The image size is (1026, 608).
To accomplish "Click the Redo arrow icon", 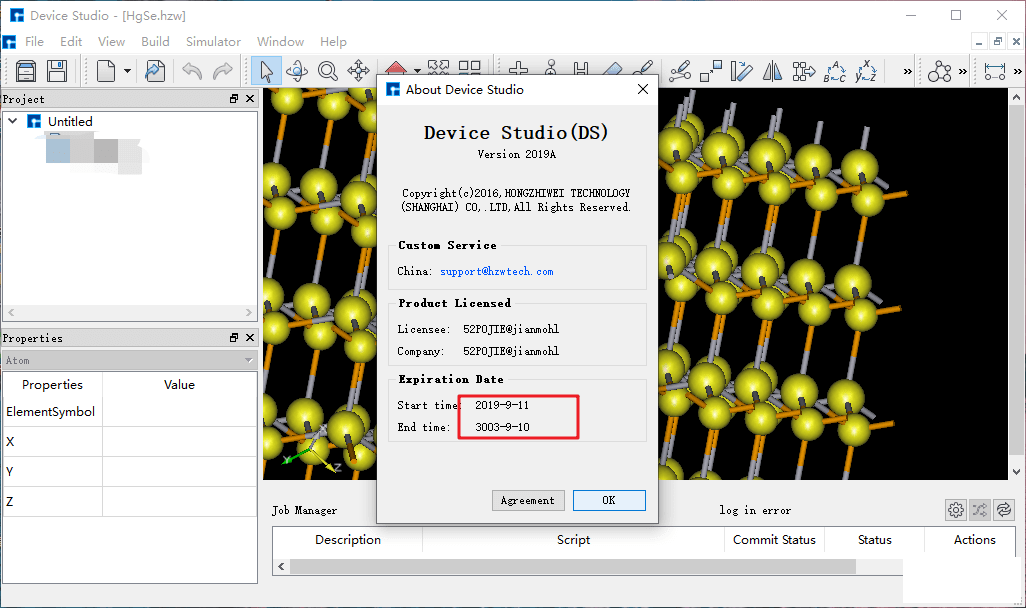I will 222,71.
